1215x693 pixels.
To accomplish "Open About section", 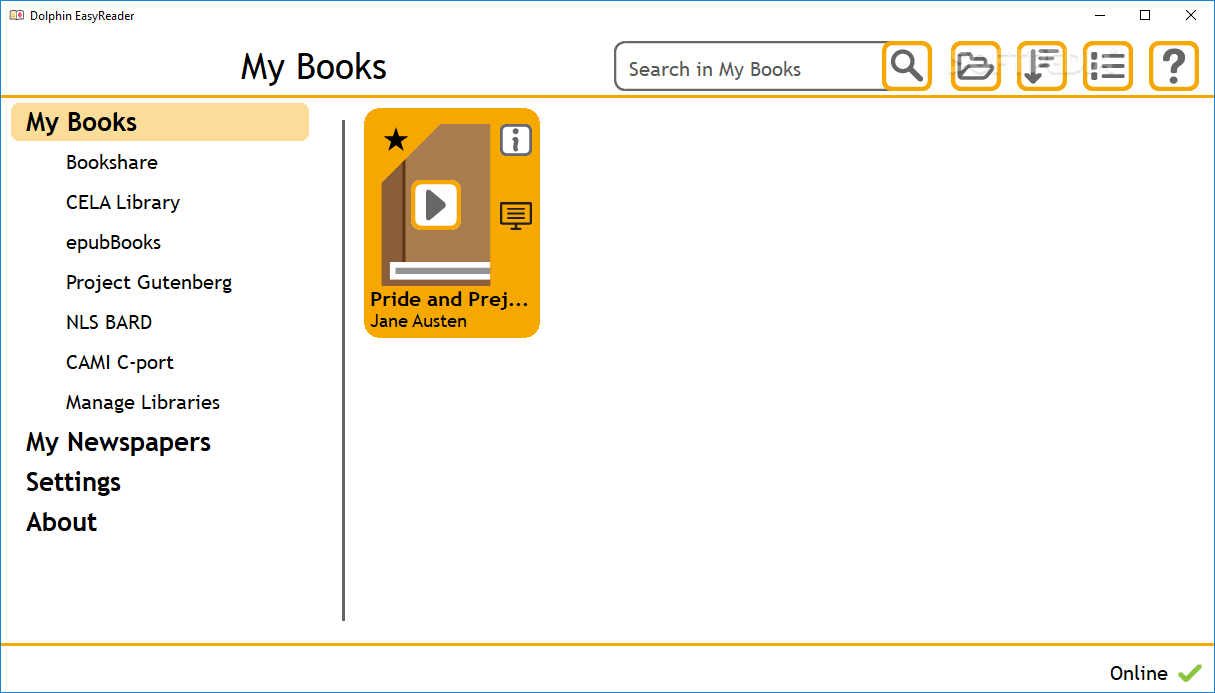I will [61, 522].
